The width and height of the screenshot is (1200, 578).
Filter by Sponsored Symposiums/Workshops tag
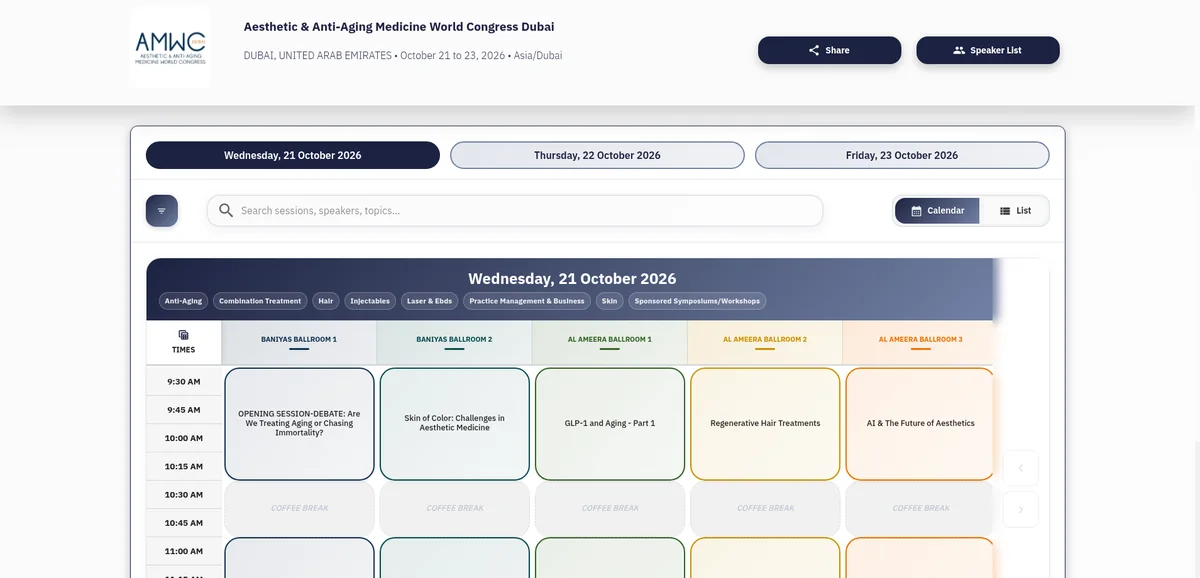pyautogui.click(x=696, y=301)
